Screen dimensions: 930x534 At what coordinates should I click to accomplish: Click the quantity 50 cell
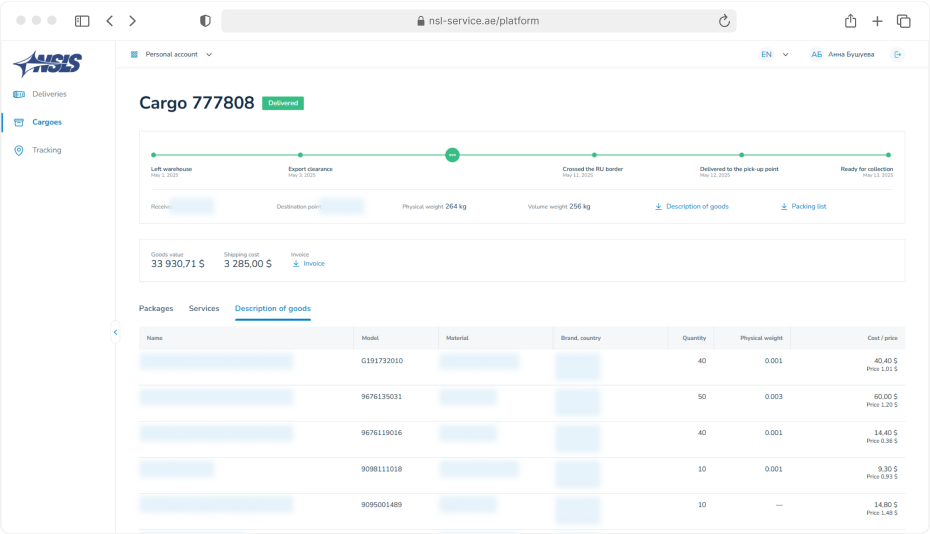click(x=702, y=396)
